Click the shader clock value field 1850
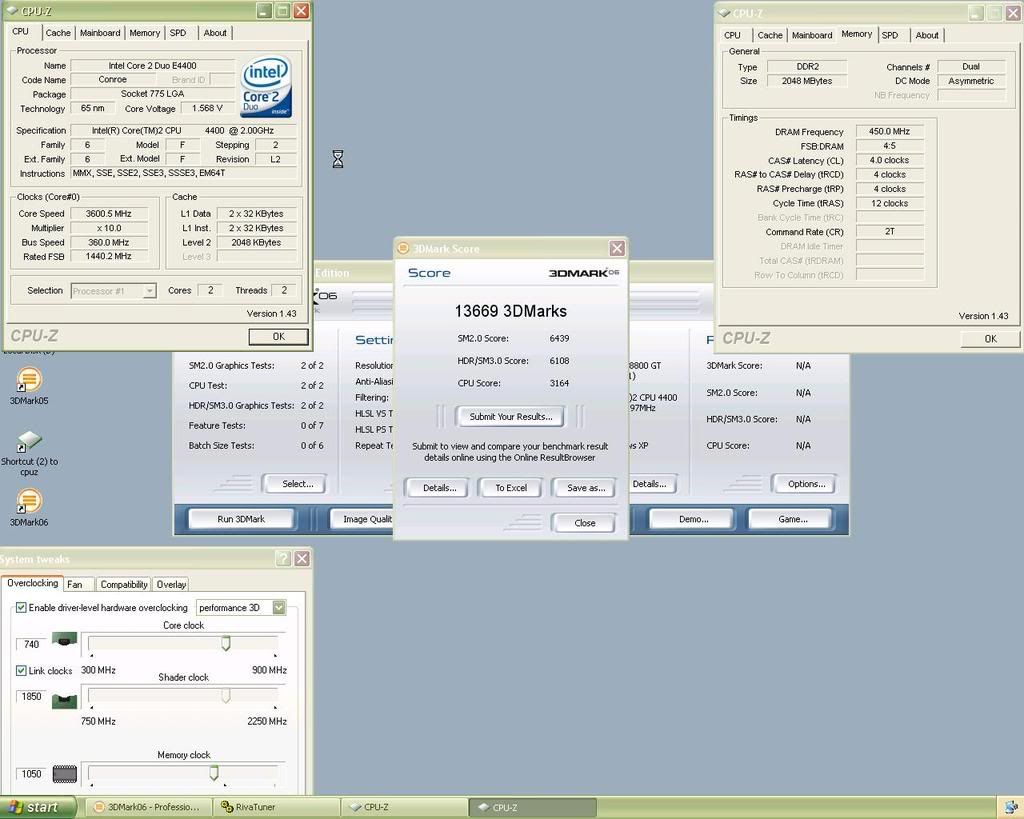 (31, 697)
